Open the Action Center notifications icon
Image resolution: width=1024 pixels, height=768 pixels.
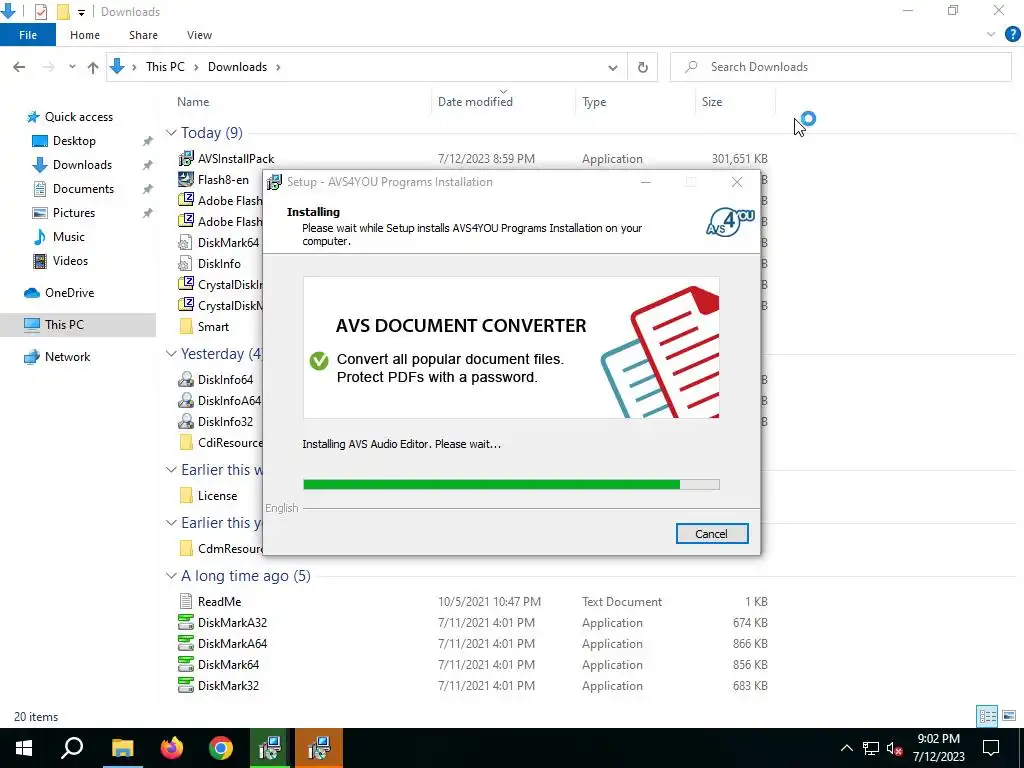[991, 748]
